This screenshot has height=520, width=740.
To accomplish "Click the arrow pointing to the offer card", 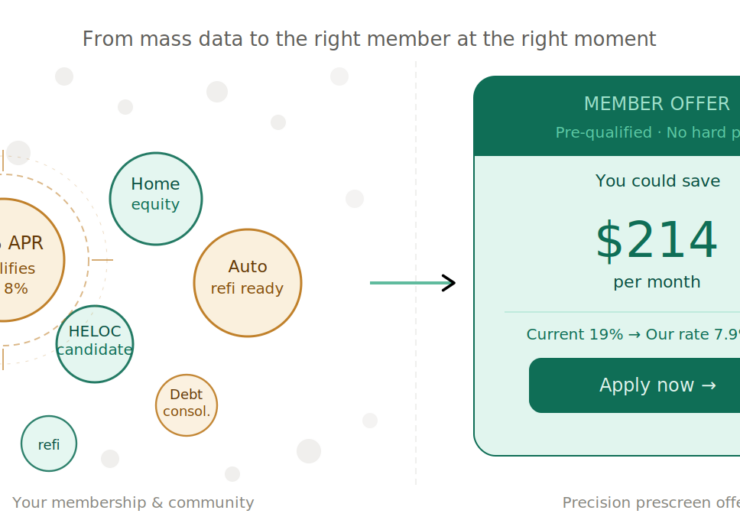I will (x=412, y=283).
